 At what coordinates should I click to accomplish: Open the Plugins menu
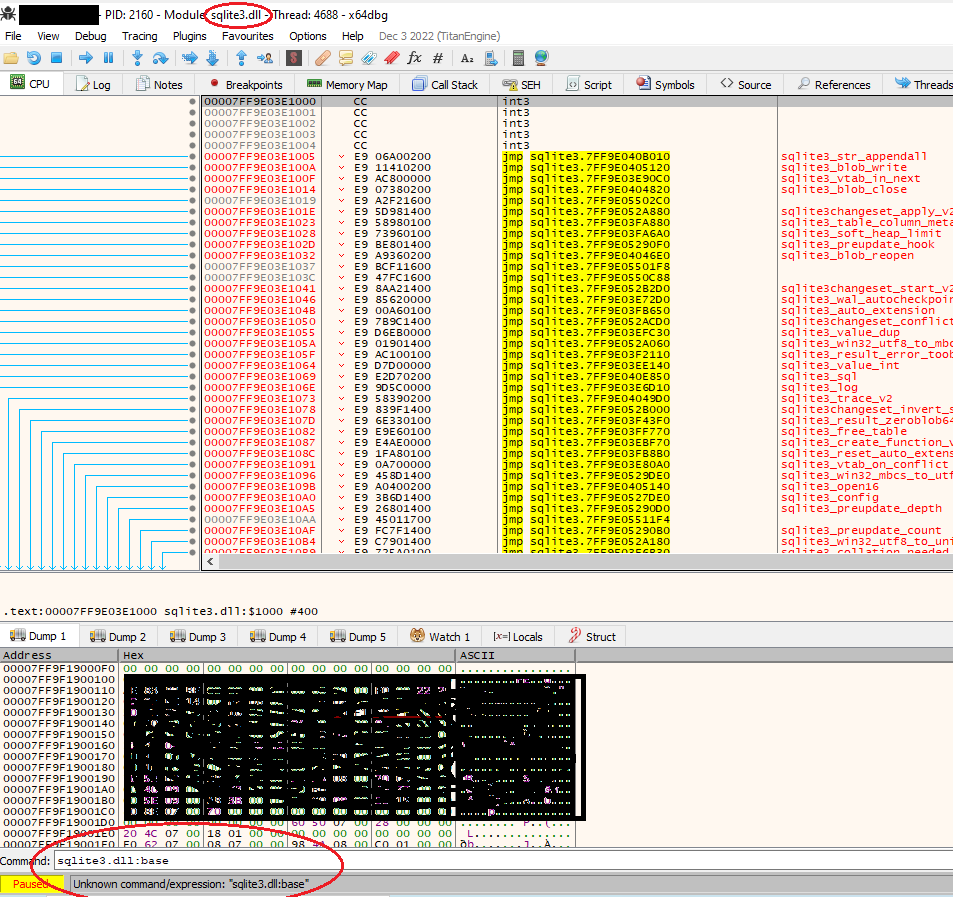click(190, 36)
